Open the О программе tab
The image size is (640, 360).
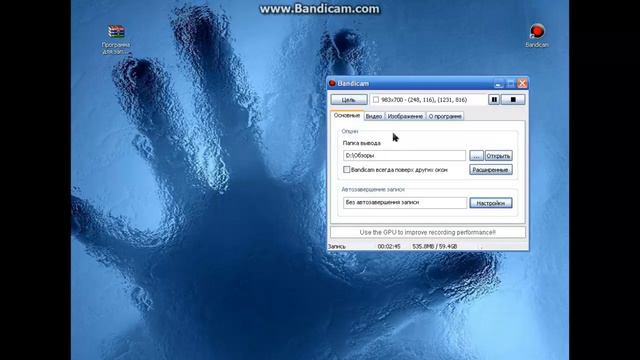(x=445, y=116)
